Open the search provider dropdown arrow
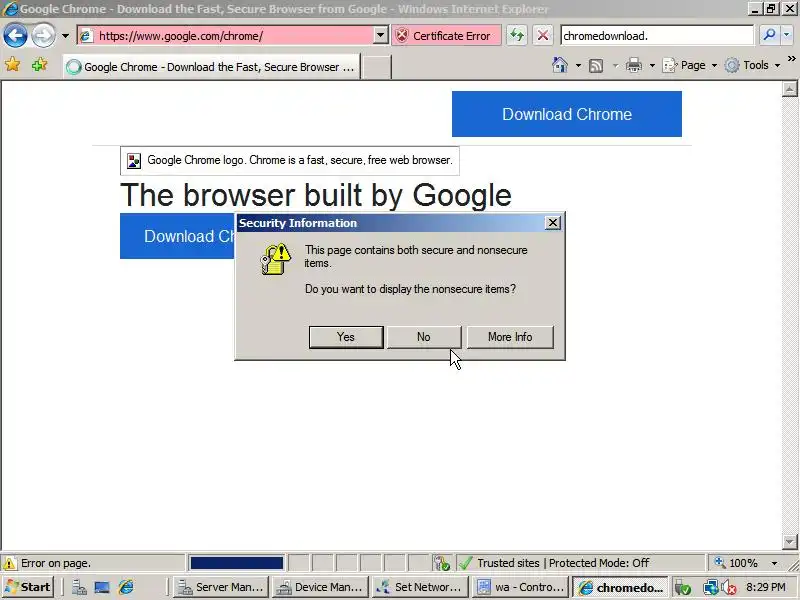This screenshot has width=800, height=600. [786, 35]
